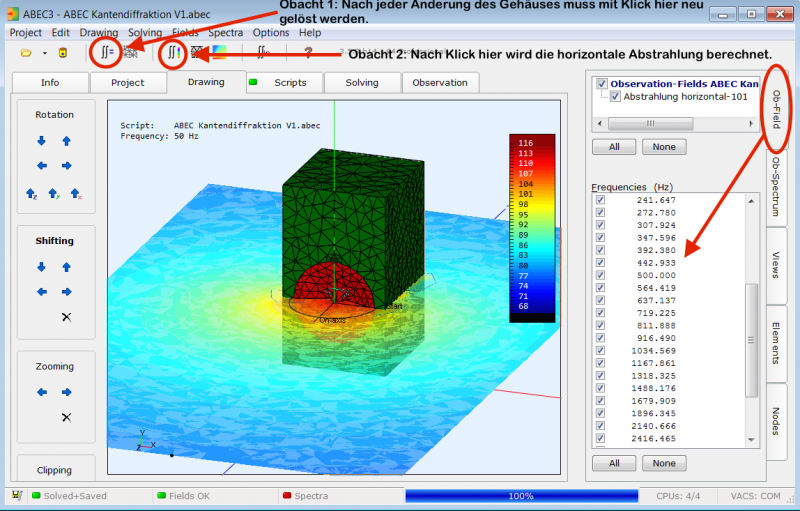Viewport: 800px width, 511px height.
Task: Click the frequency list vertical scrollbar thumb
Action: 751,340
